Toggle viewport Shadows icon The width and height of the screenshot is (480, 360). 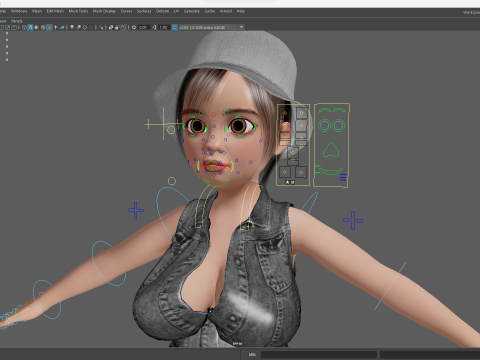coord(62,27)
